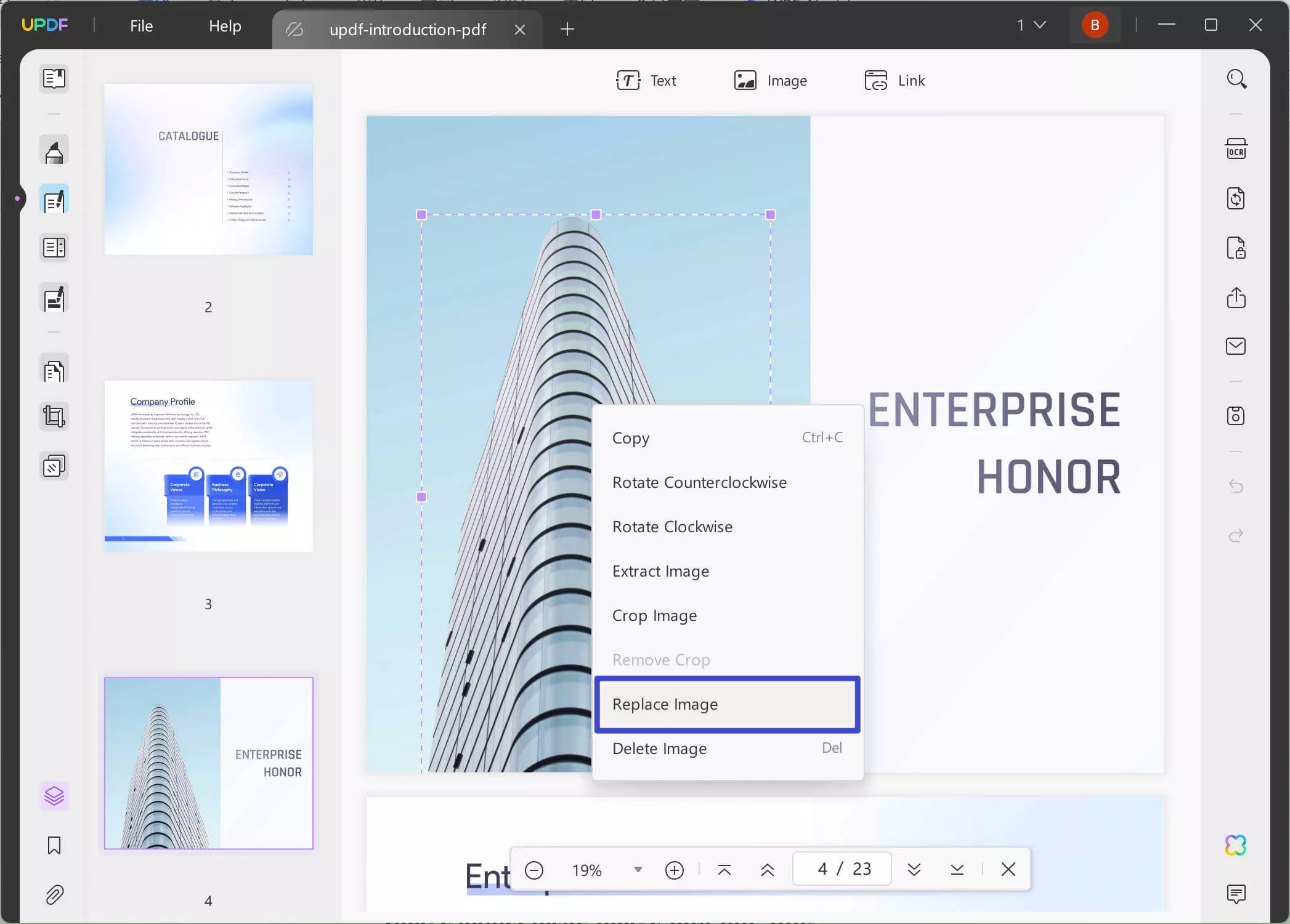Open the File menu
1290x924 pixels.
[141, 26]
